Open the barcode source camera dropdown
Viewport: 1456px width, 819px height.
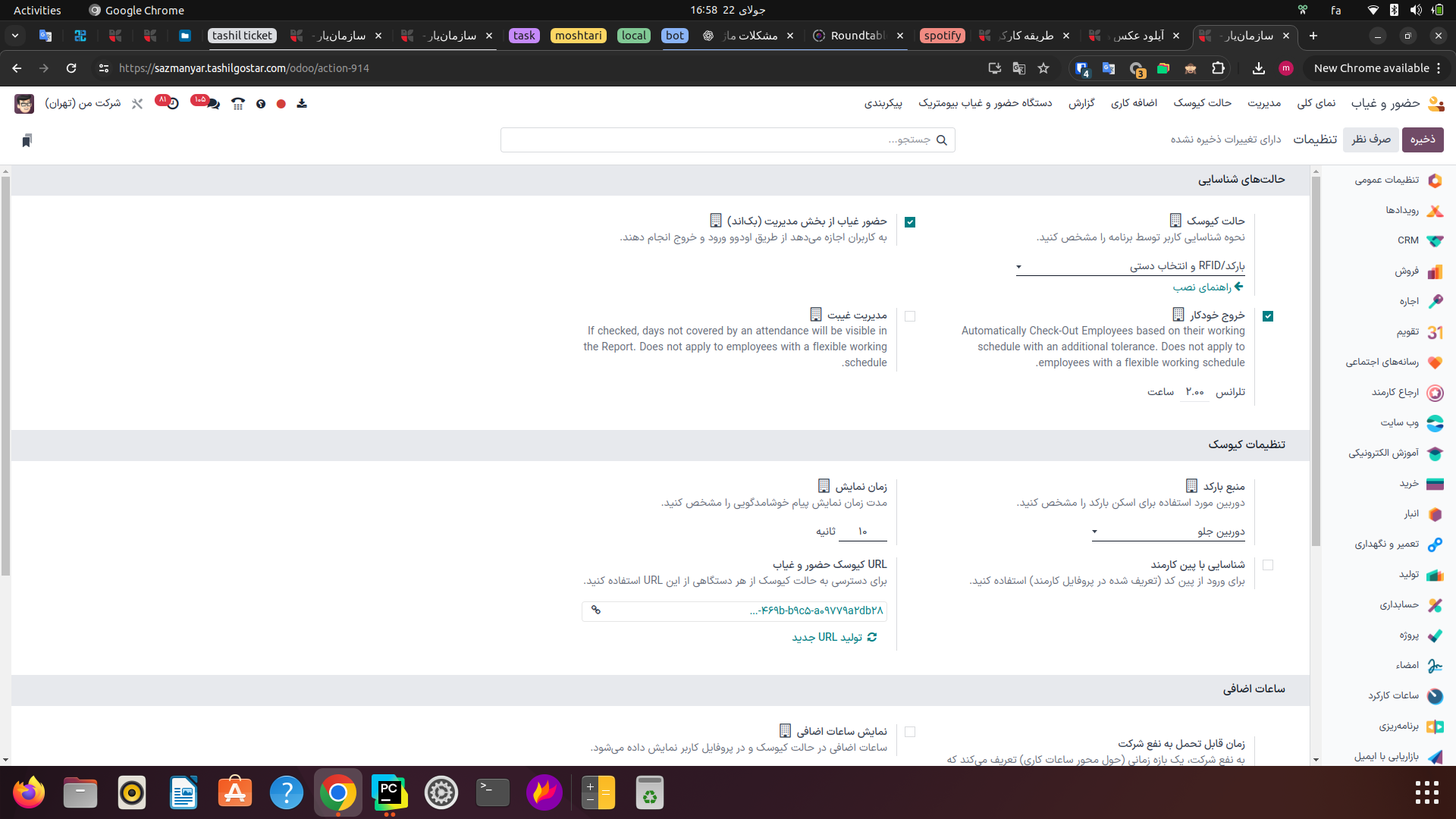(x=1168, y=532)
